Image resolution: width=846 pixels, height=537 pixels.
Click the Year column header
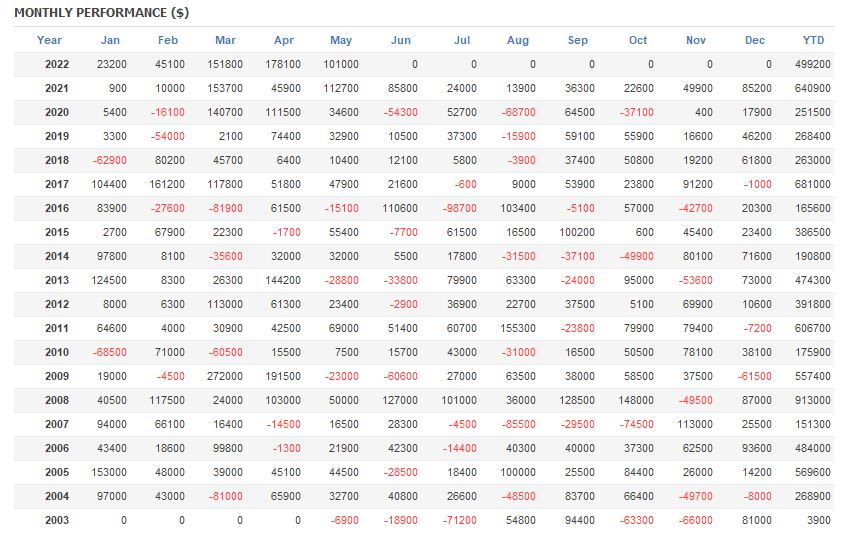(49, 40)
